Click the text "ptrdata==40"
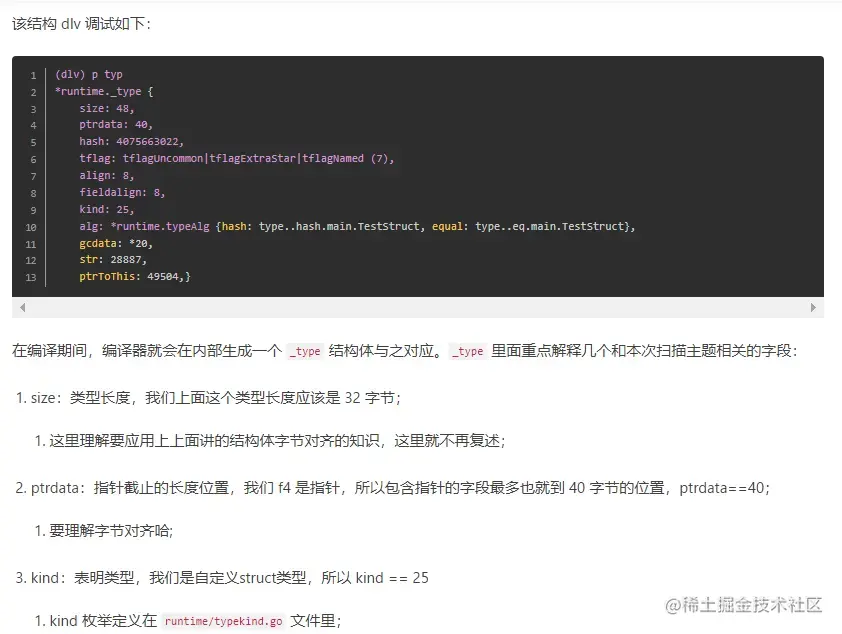The height and width of the screenshot is (634, 842). (x=723, y=488)
